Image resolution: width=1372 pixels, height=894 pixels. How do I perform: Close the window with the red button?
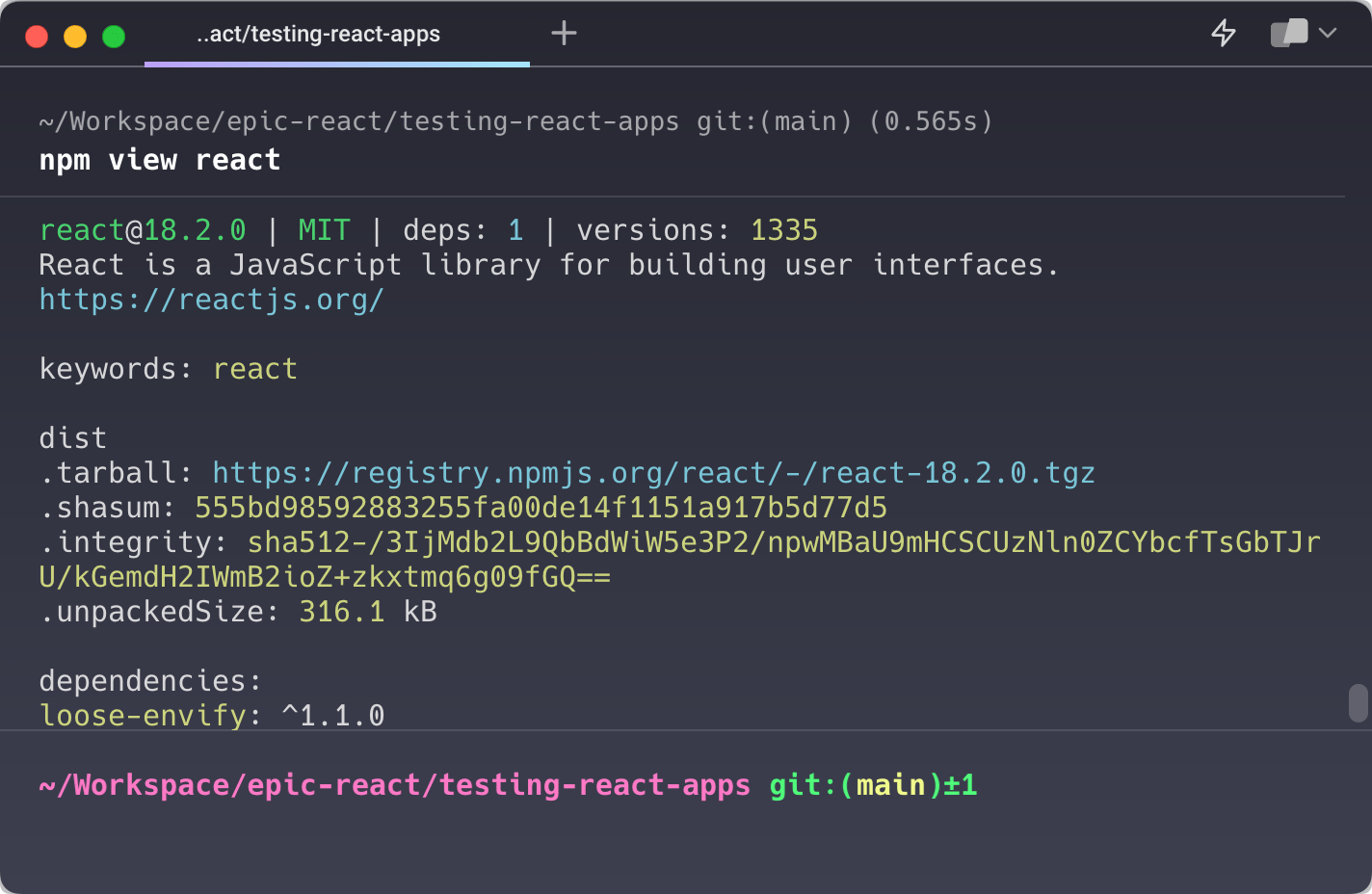[x=37, y=37]
